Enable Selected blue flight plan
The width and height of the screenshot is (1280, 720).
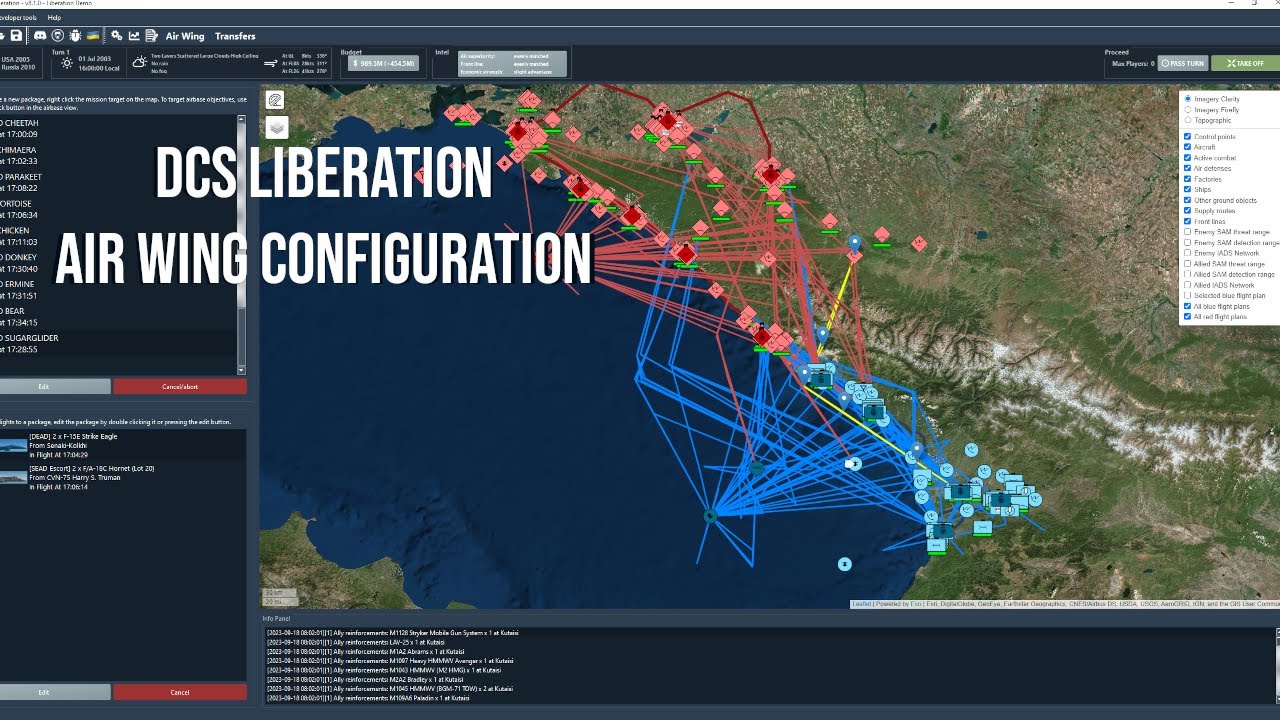(1187, 296)
